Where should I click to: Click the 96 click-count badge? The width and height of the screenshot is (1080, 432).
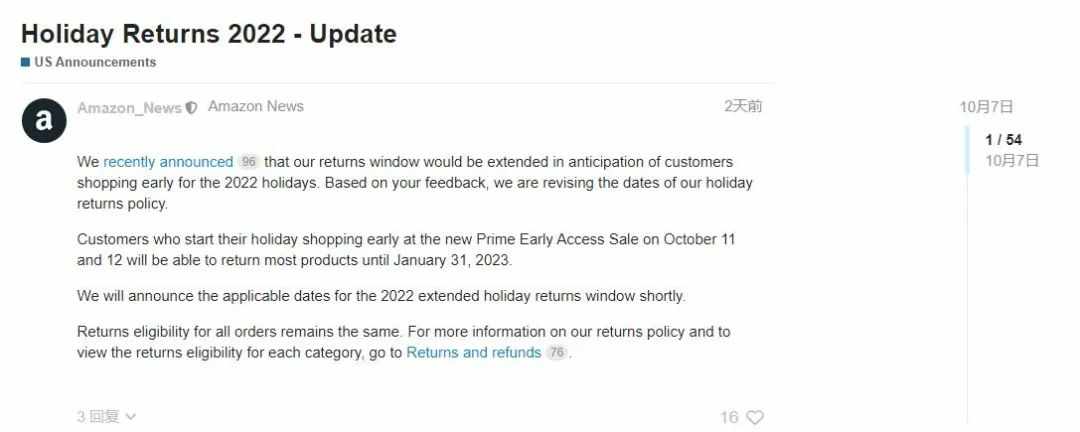[x=249, y=162]
